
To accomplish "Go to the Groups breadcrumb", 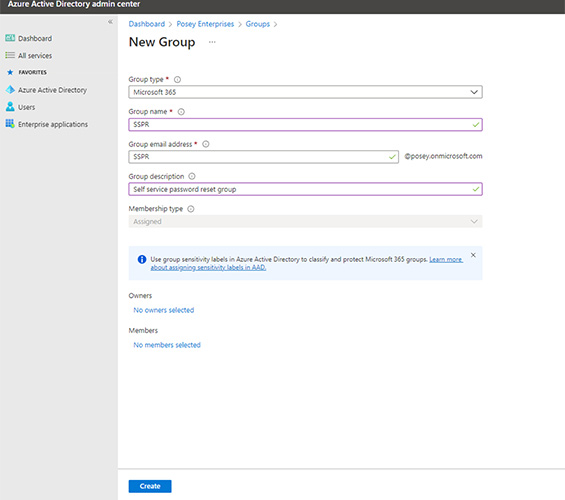I will [x=258, y=24].
